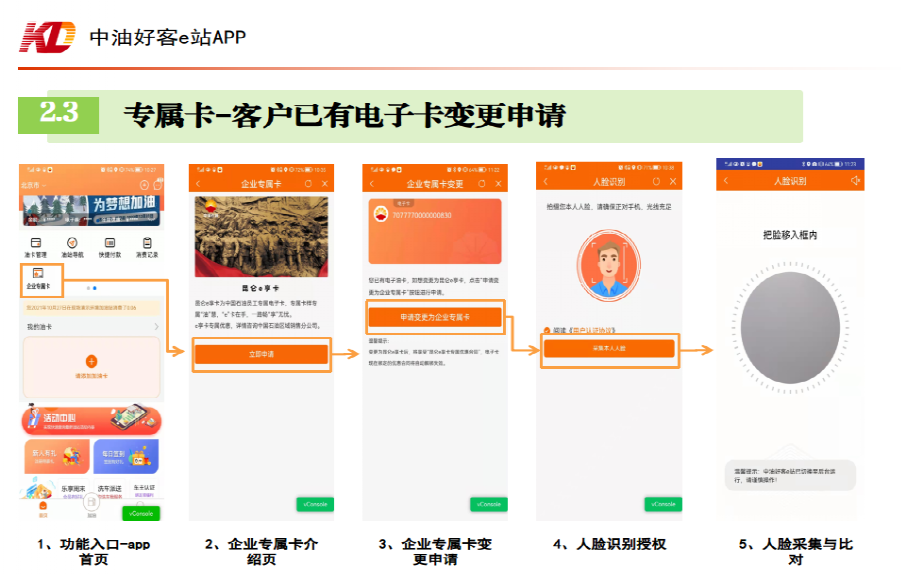Open 油卡管理 icon on app home
The image size is (906, 576).
tap(36, 244)
